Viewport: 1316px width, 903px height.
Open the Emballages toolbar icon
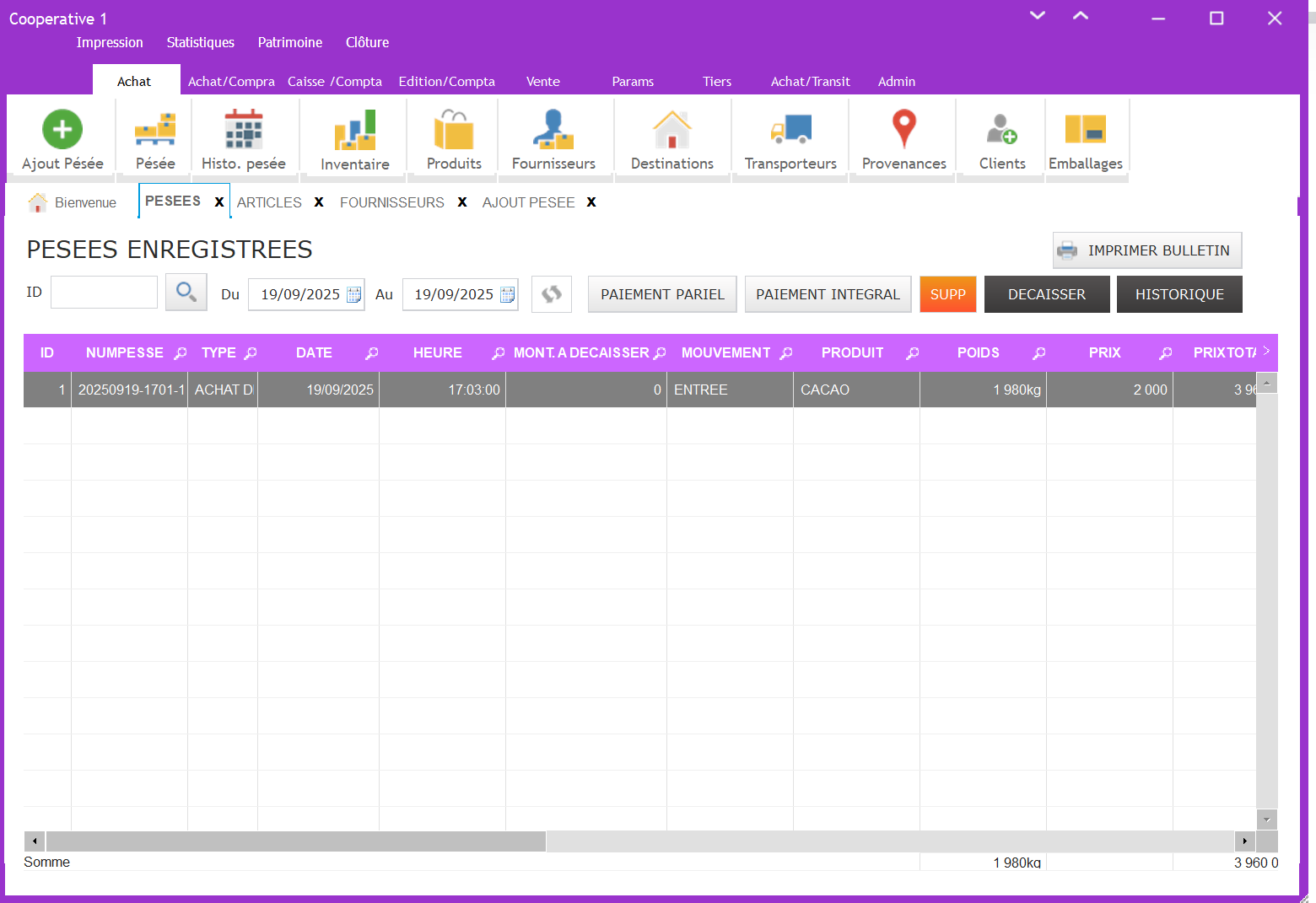[x=1085, y=129]
